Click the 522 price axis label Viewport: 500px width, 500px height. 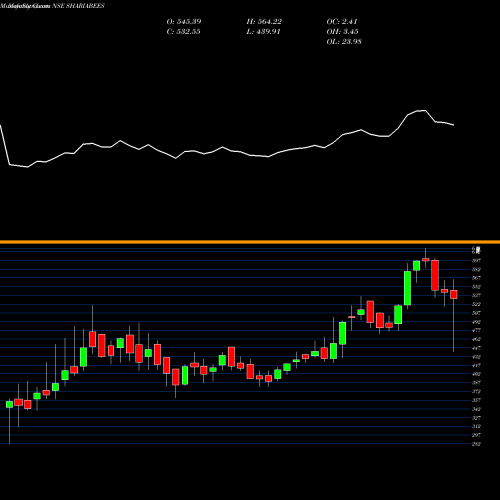[x=476, y=304]
